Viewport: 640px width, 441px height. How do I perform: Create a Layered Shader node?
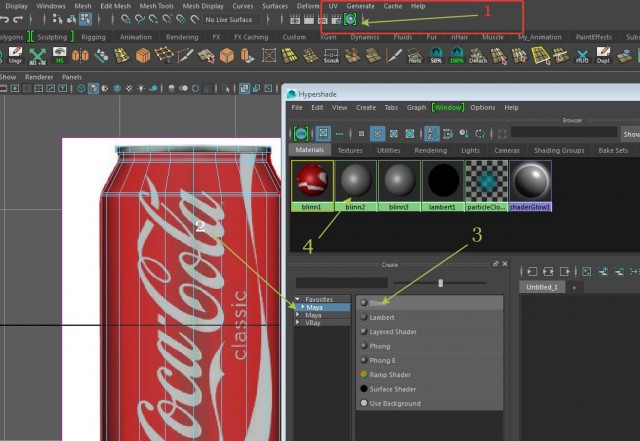coord(393,332)
